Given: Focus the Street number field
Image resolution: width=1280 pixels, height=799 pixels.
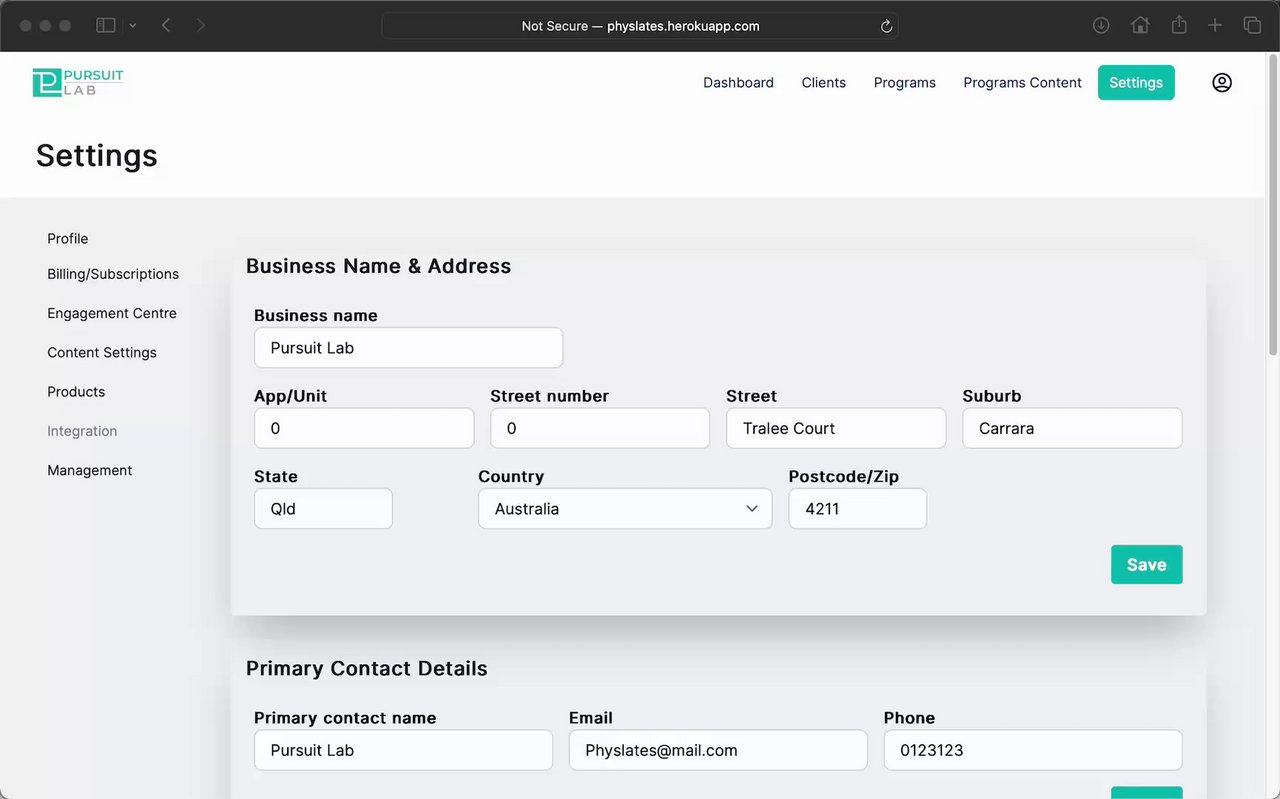Looking at the screenshot, I should pos(600,428).
